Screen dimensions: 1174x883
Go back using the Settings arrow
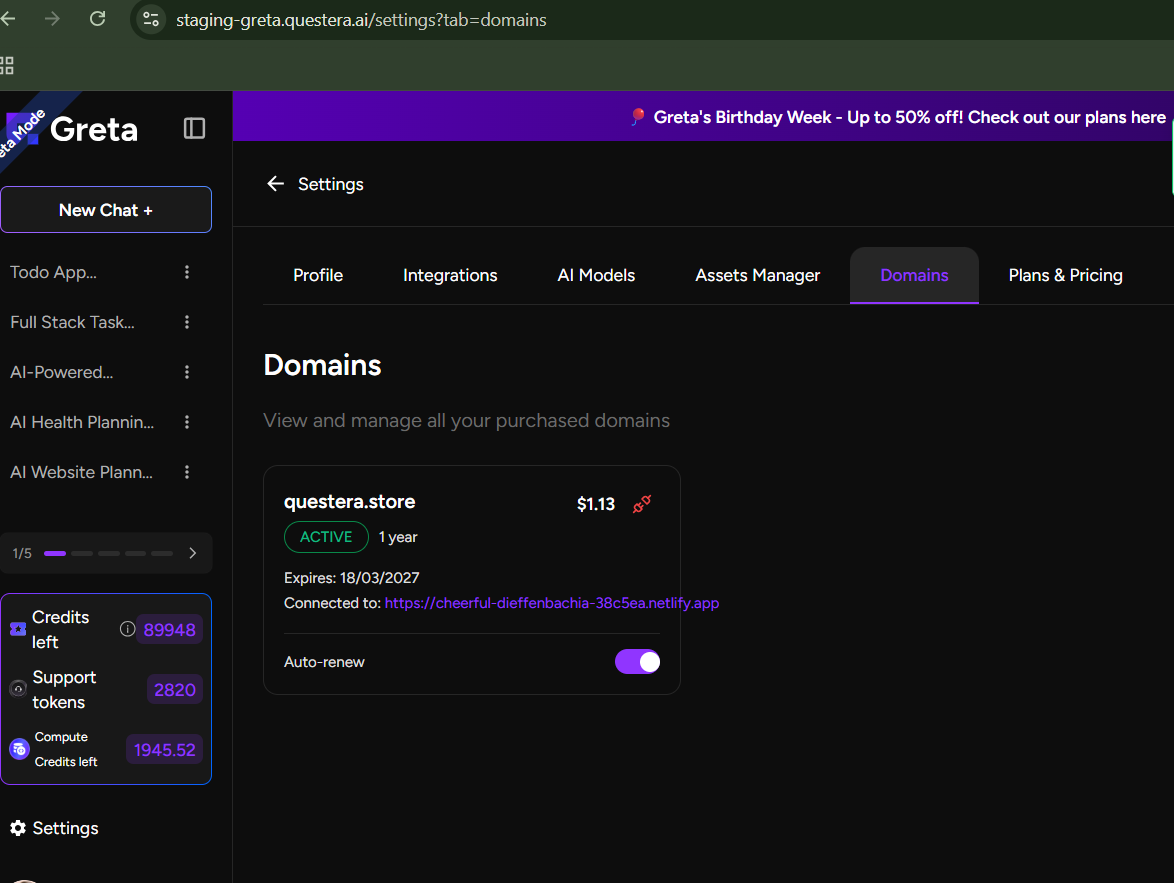[276, 184]
